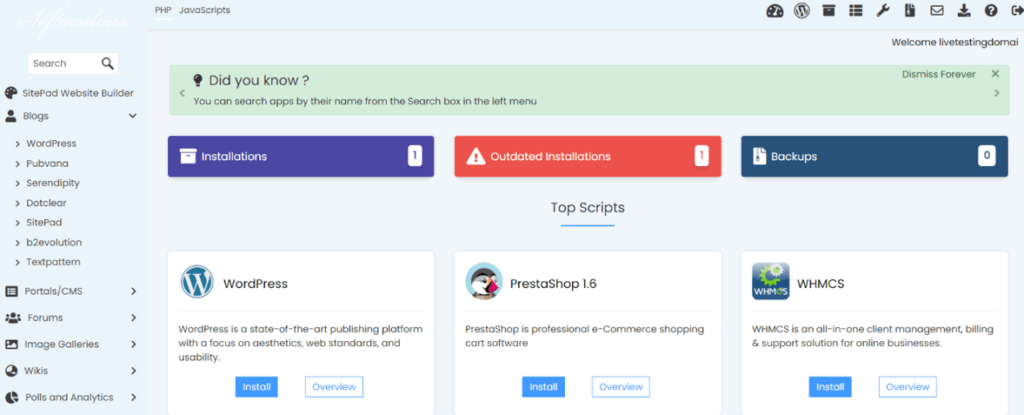Open the WordPress manager icon in top toolbar
Screen dimensions: 1024x415
point(801,10)
